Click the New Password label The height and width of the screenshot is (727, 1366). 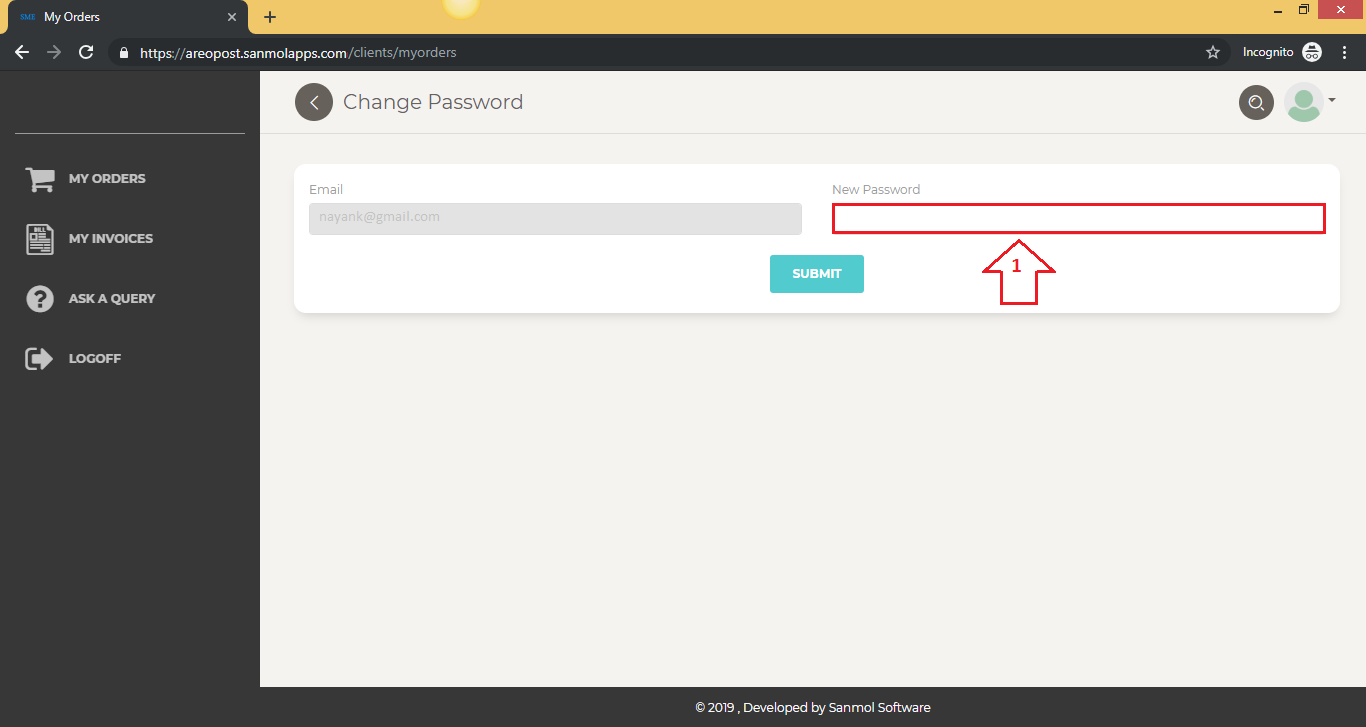click(x=876, y=189)
